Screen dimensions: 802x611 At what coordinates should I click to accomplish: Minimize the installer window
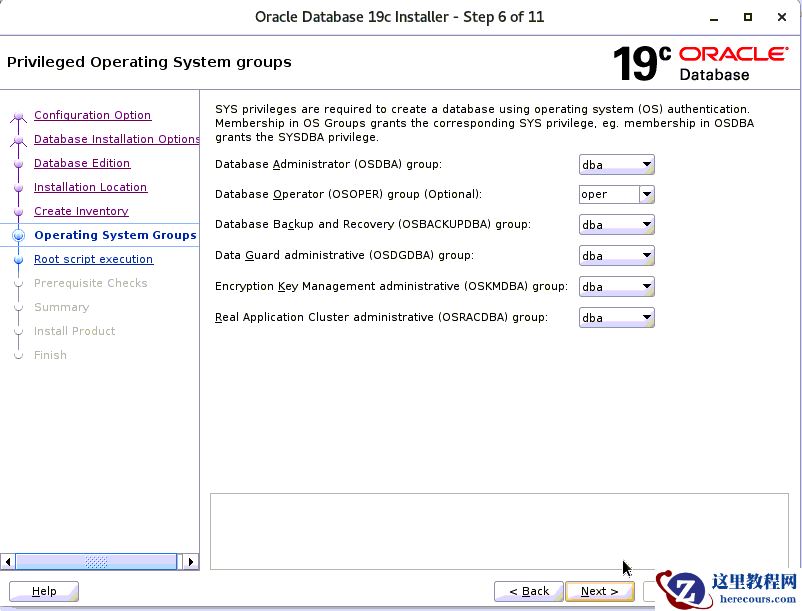(714, 17)
